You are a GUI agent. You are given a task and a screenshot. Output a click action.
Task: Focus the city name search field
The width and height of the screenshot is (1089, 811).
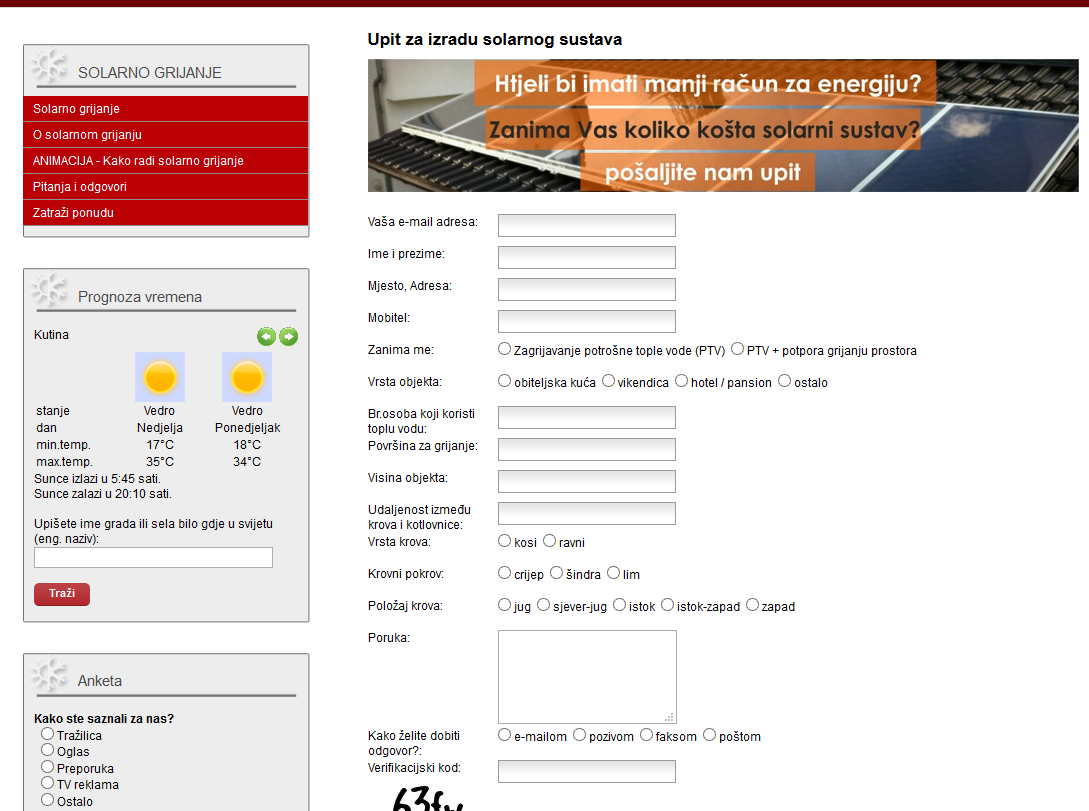click(153, 557)
